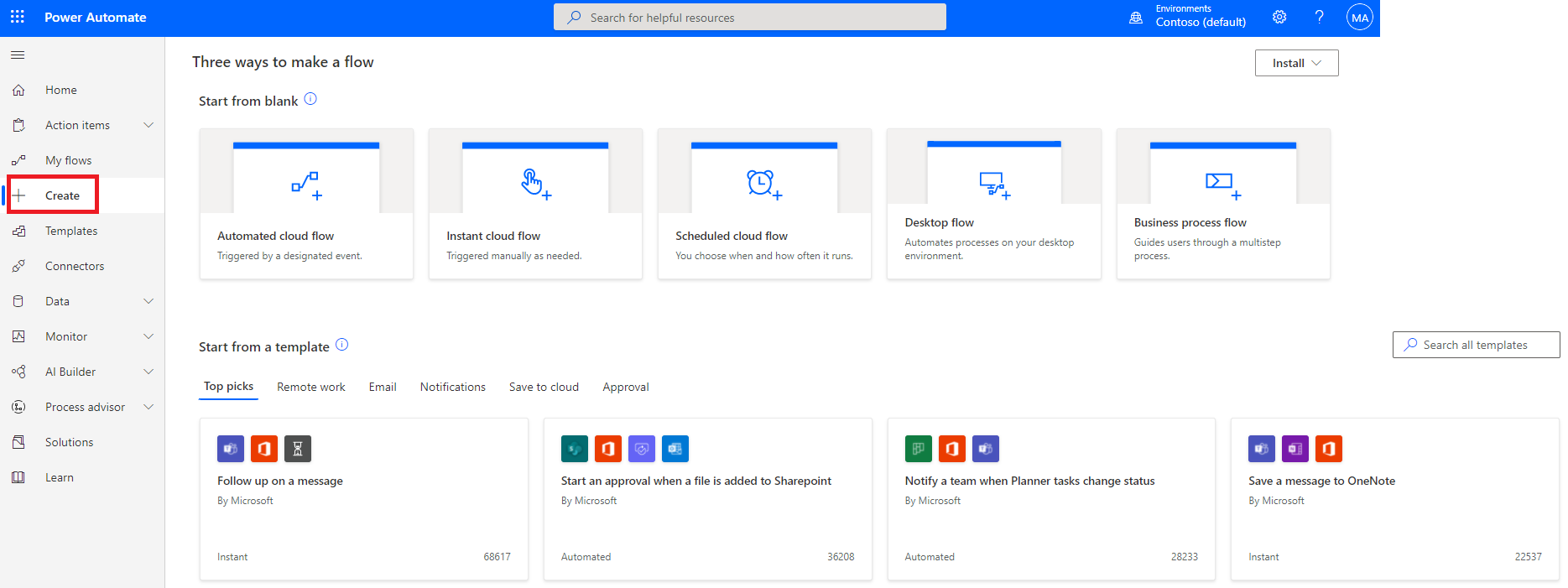This screenshot has width=1568, height=588.
Task: Click the AI Builder icon
Action: coord(18,372)
